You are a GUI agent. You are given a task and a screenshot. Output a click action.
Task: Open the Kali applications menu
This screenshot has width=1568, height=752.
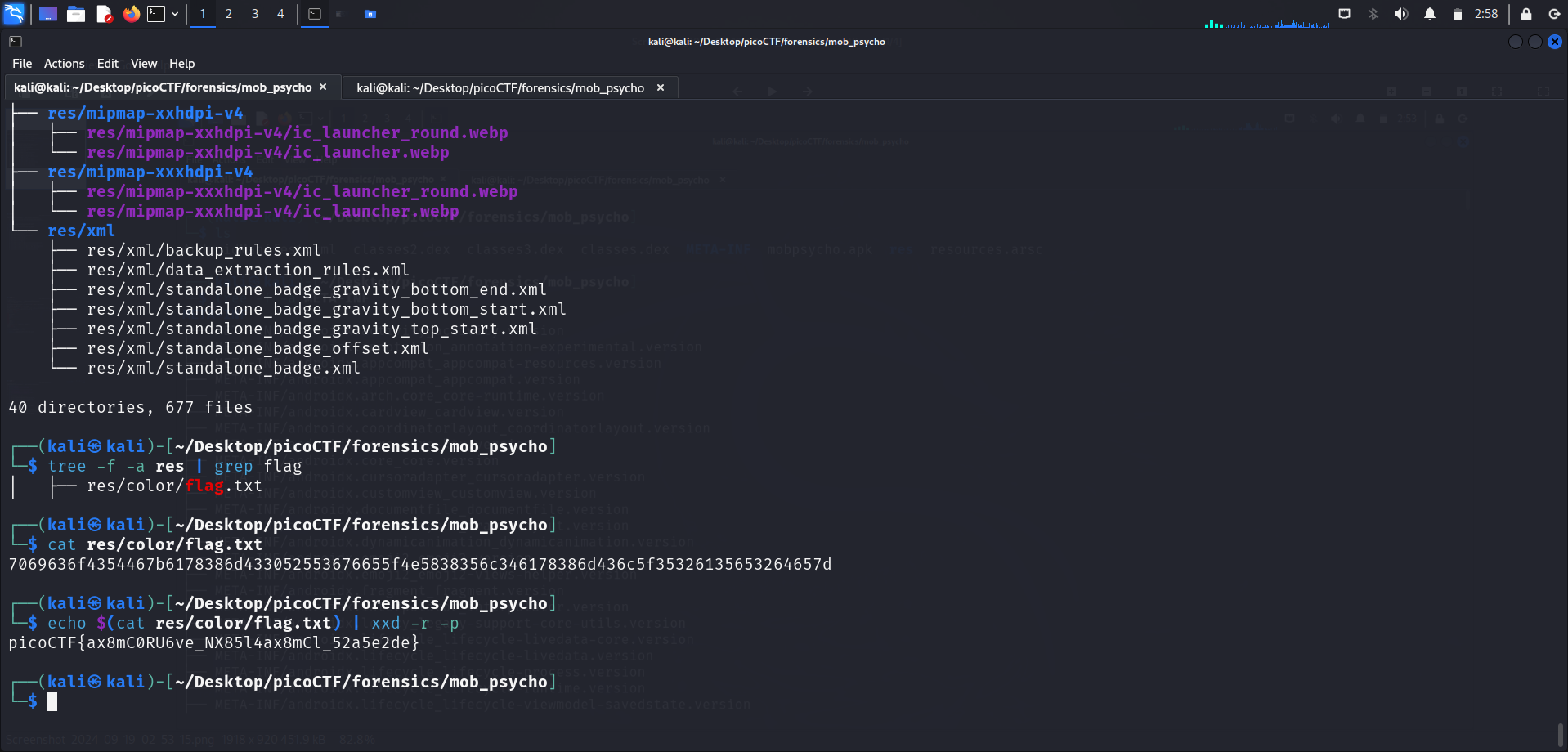(x=14, y=14)
